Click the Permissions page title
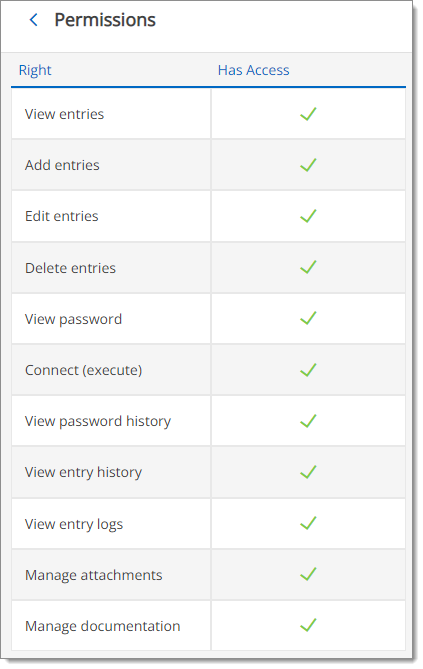Screen dimensions: 423x669 coord(105,20)
